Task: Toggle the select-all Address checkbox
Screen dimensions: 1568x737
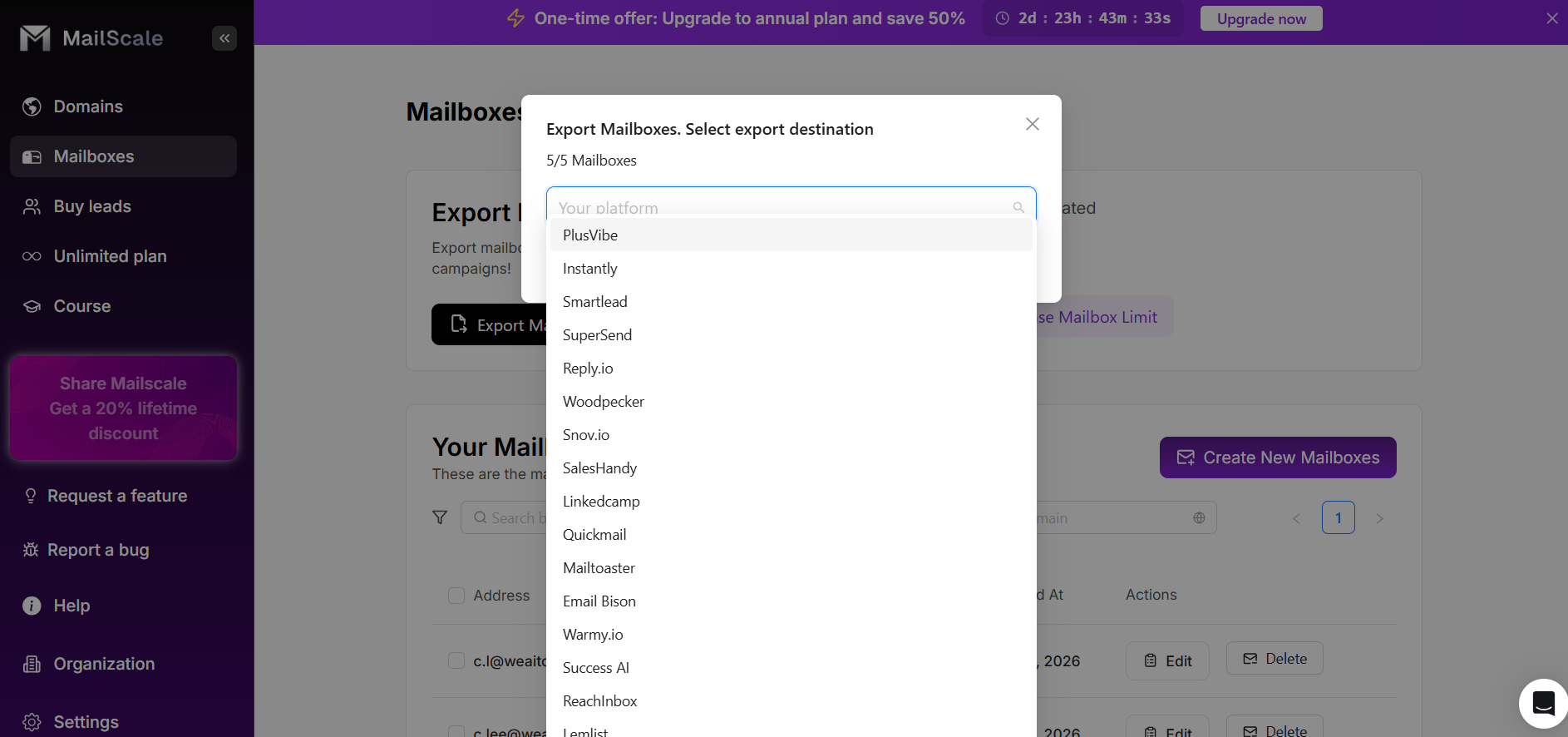Action: [456, 596]
